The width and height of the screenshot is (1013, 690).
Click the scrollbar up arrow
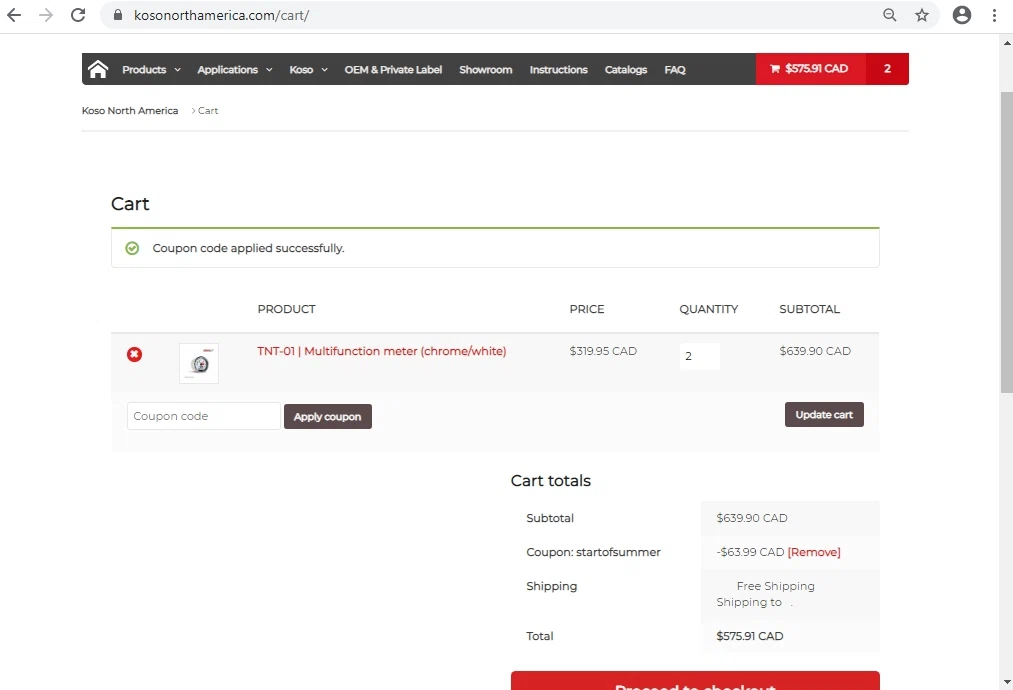1007,43
